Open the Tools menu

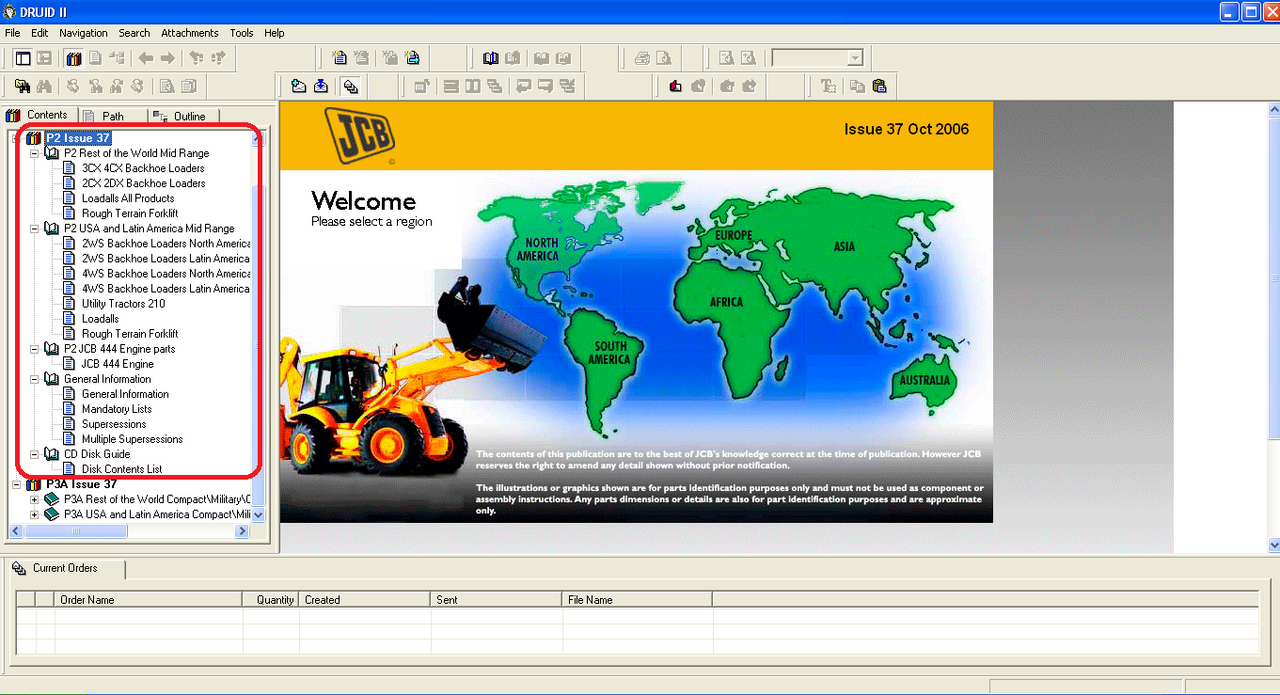(241, 33)
